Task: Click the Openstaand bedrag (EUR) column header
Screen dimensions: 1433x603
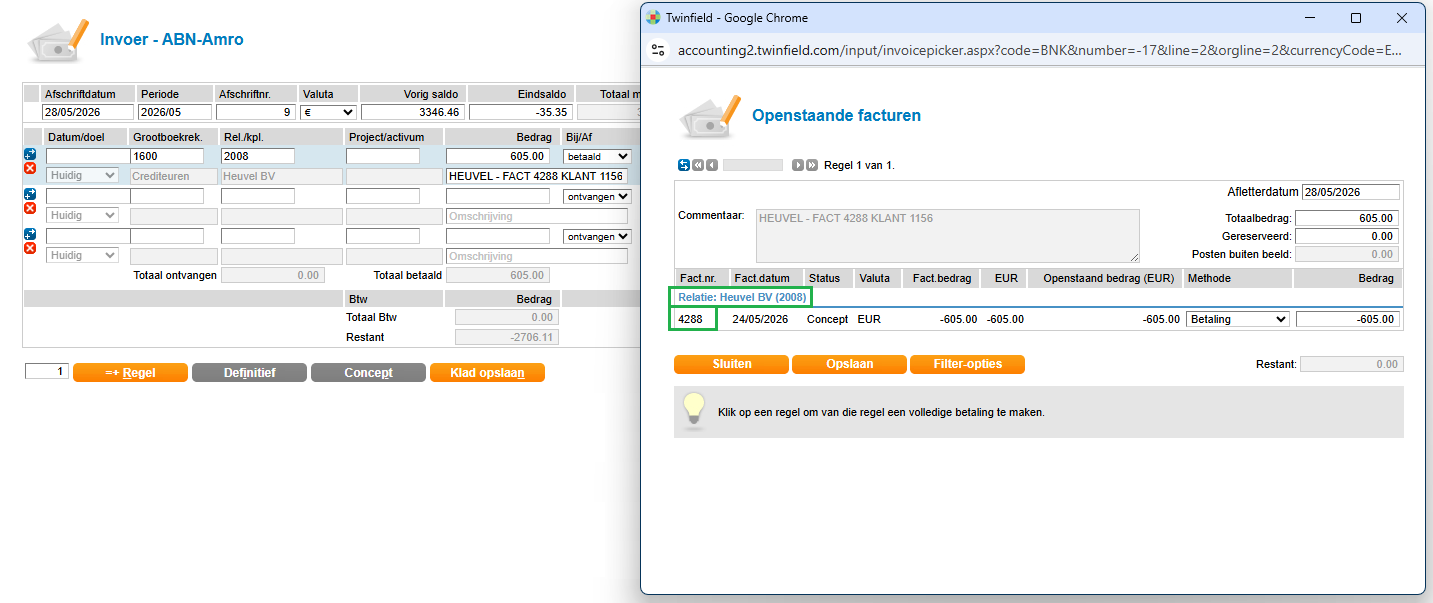Action: coord(1107,278)
